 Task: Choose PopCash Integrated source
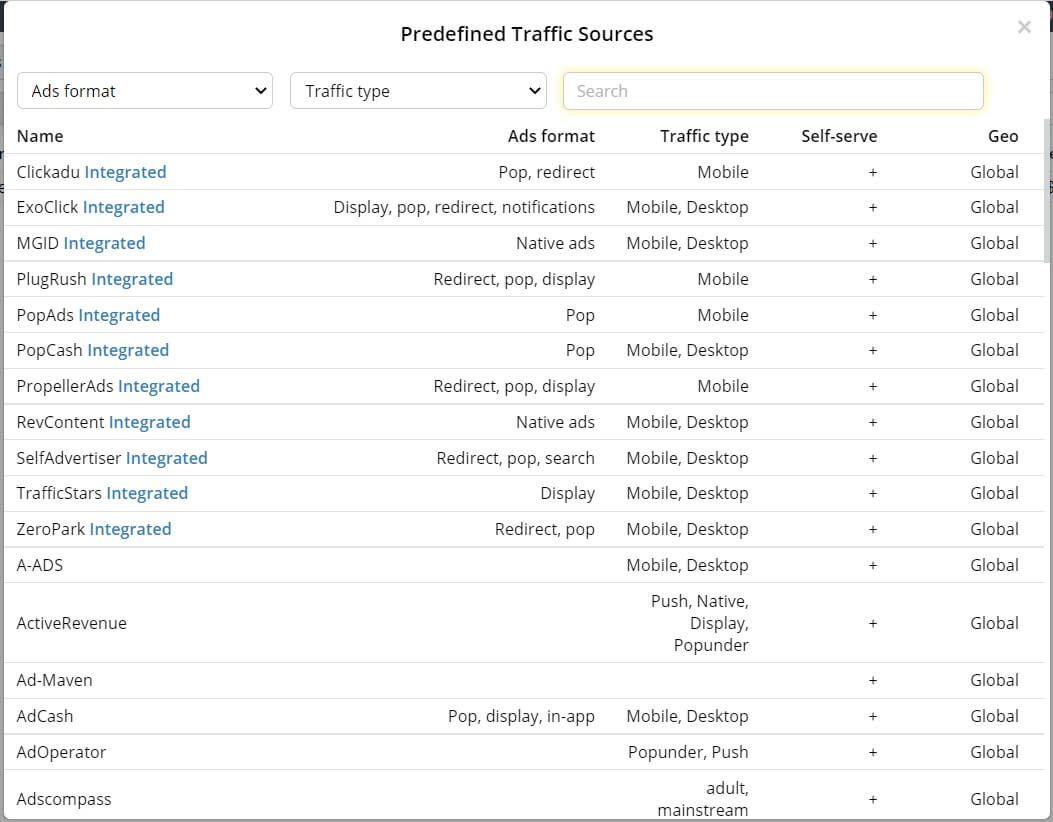click(x=93, y=350)
